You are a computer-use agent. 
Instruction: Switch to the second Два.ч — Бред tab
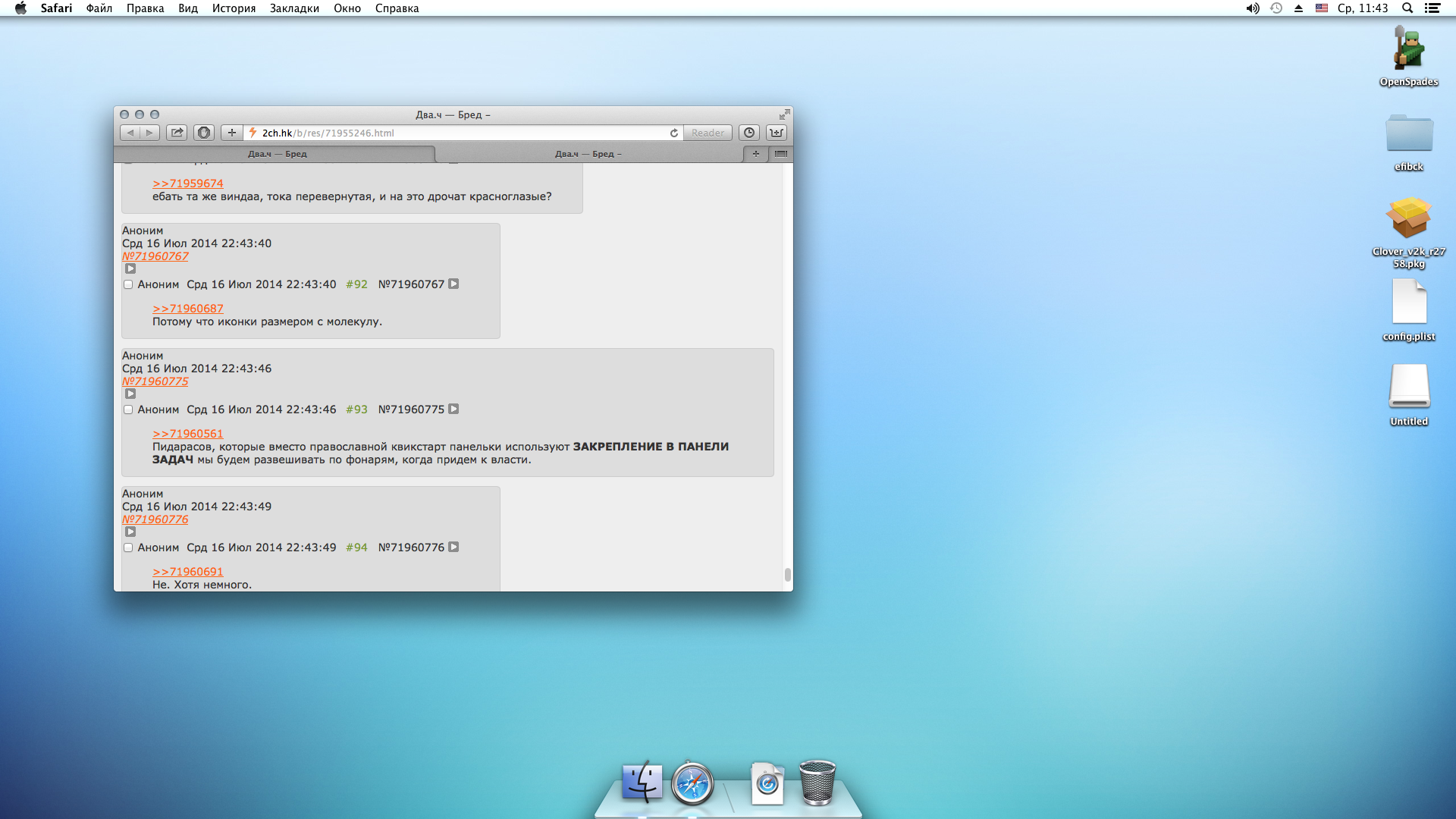[x=588, y=154]
